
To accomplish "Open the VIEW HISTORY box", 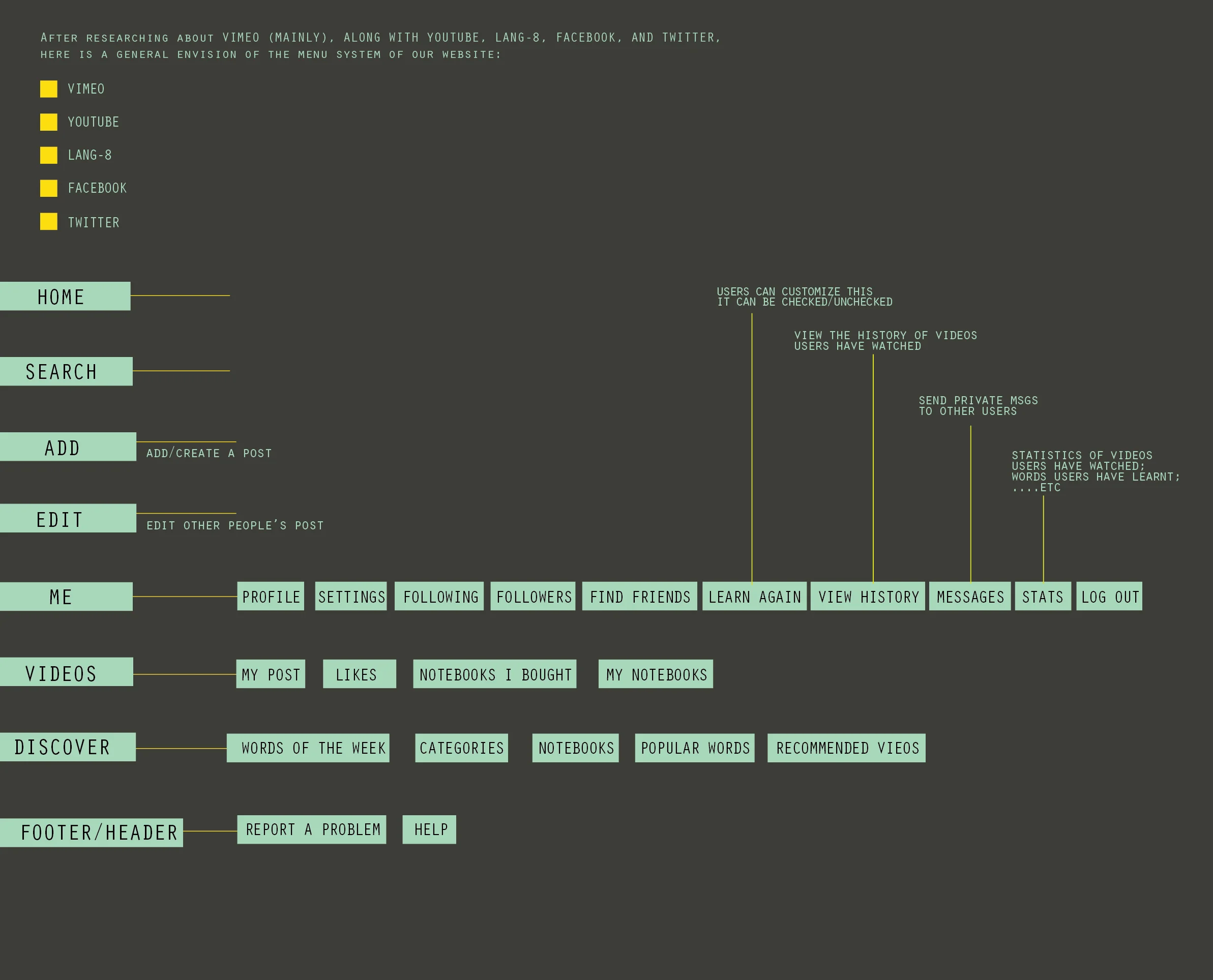I will [868, 596].
